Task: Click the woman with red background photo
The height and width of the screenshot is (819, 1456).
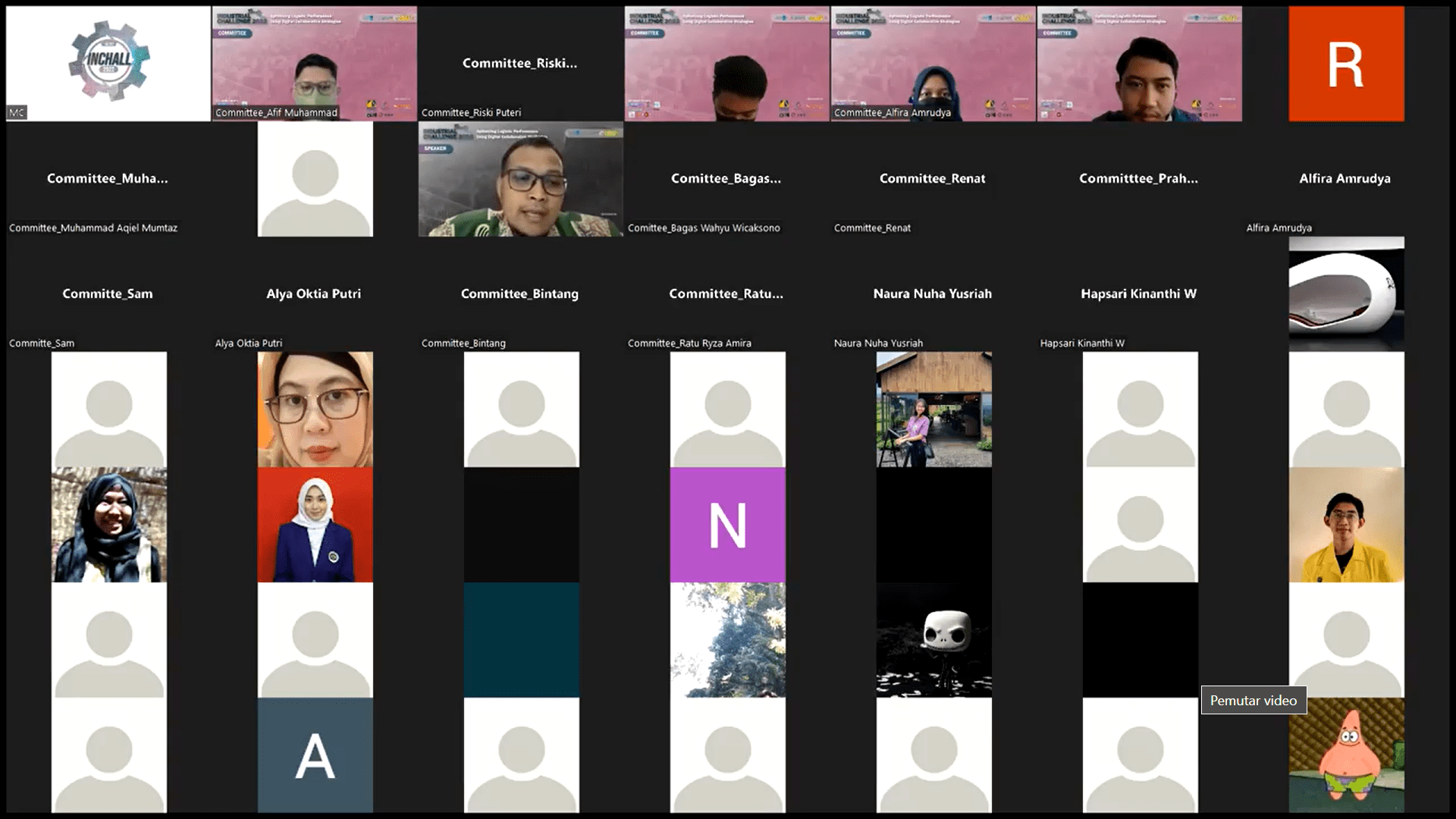Action: tap(315, 525)
